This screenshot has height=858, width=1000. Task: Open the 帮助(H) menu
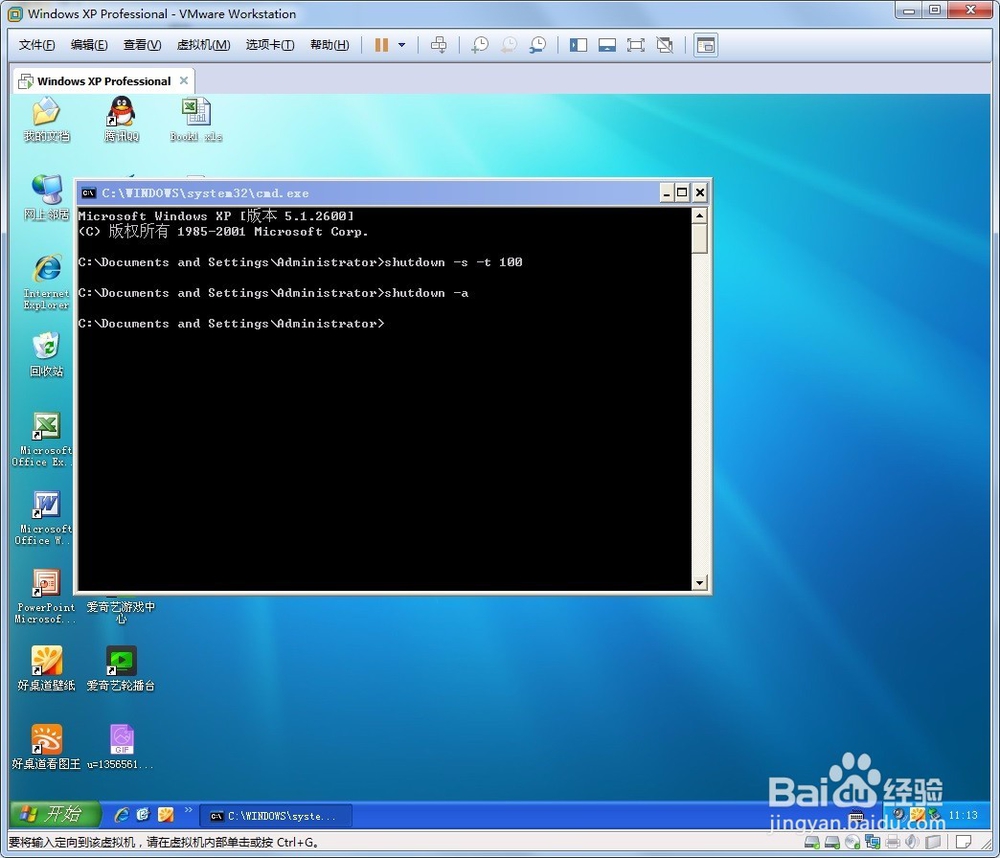(330, 45)
